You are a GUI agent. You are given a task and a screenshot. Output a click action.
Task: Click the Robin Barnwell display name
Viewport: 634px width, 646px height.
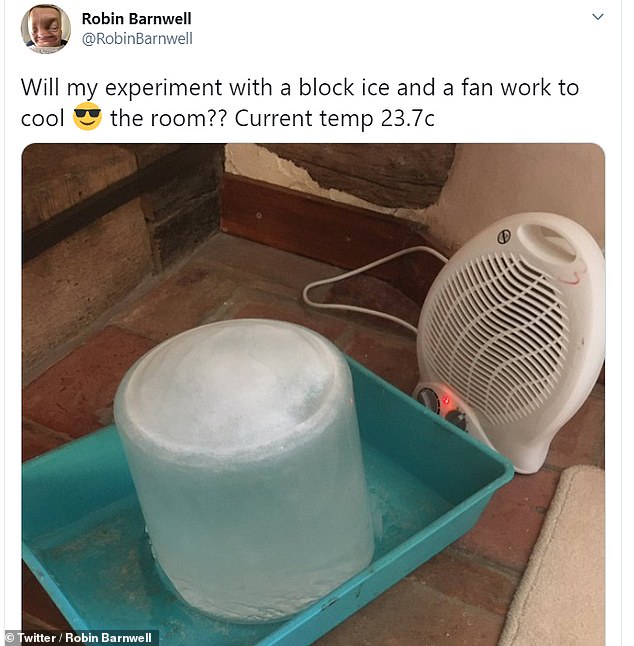tap(136, 19)
